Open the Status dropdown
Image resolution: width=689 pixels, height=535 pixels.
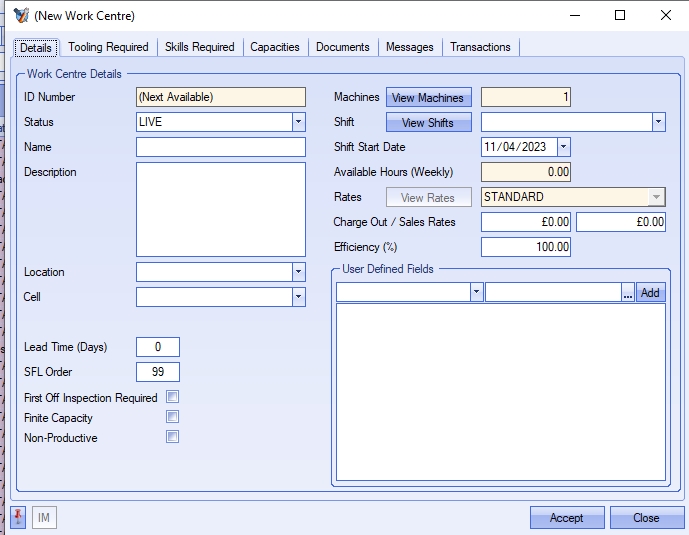pos(298,122)
